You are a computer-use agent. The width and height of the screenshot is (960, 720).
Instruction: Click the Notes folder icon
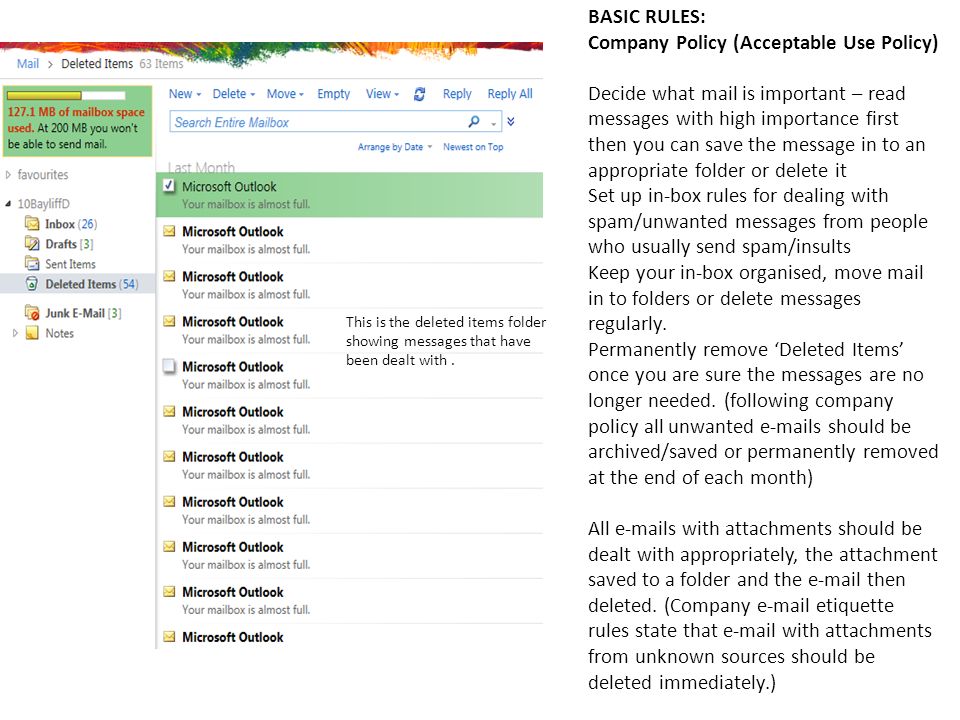(32, 332)
